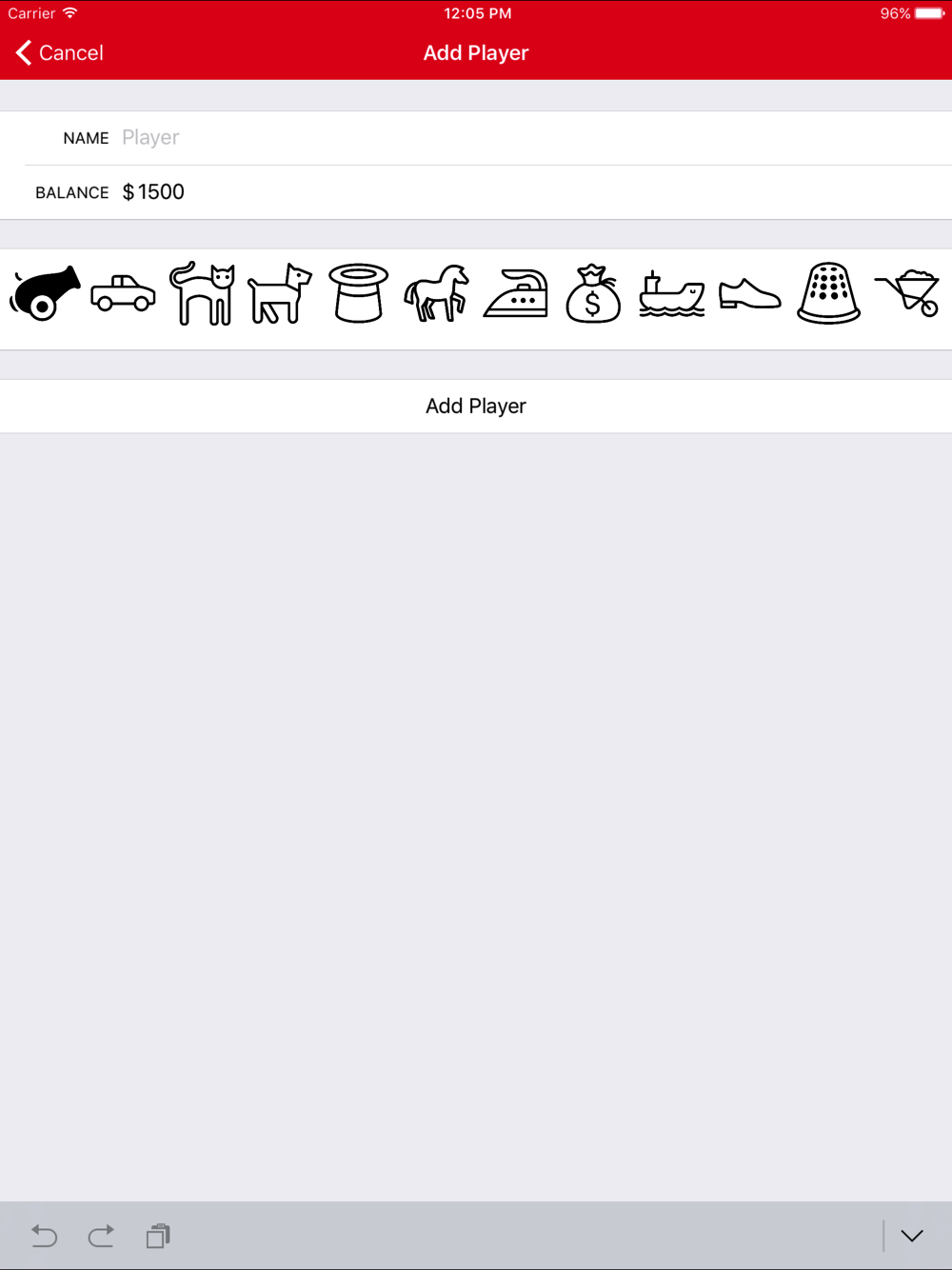Choose the top hat token
Screen dimensions: 952x1270
tap(358, 293)
